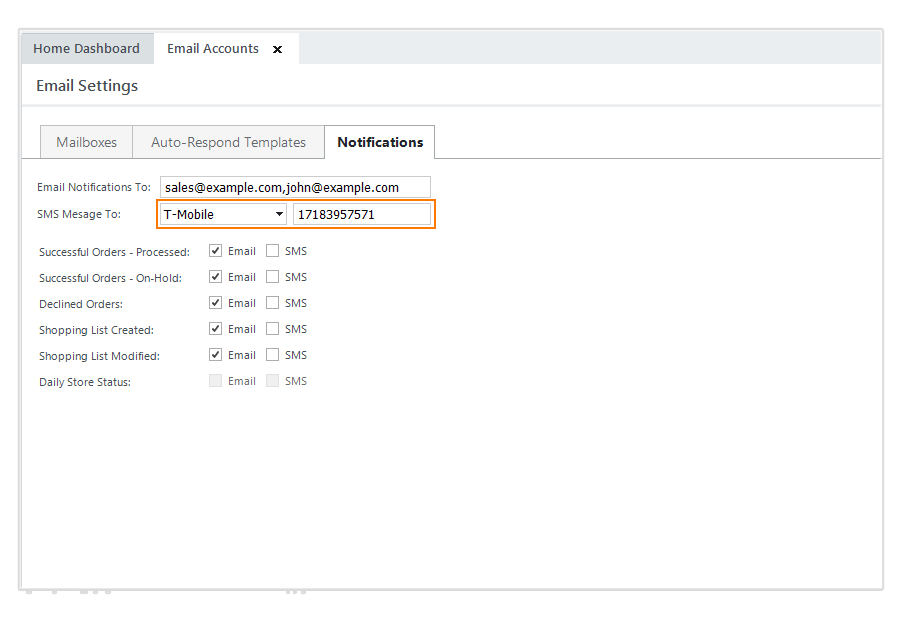
Task: Click the 'Successful Orders - Processed:' label
Action: coord(114,252)
